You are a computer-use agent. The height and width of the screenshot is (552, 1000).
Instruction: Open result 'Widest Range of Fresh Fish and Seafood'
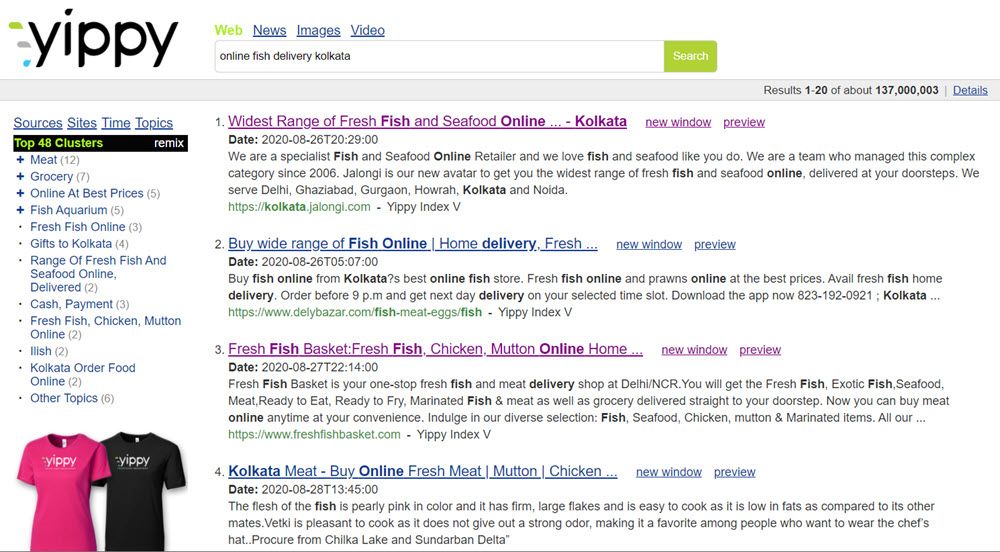click(427, 121)
